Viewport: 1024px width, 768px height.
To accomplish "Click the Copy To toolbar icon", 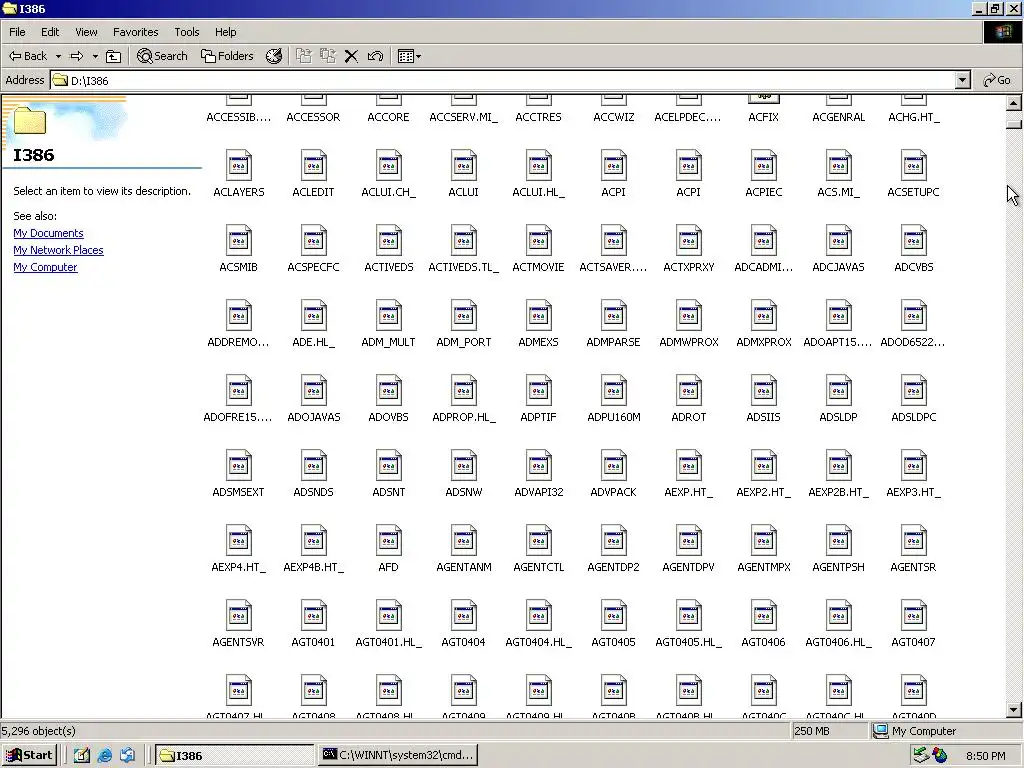I will (328, 56).
